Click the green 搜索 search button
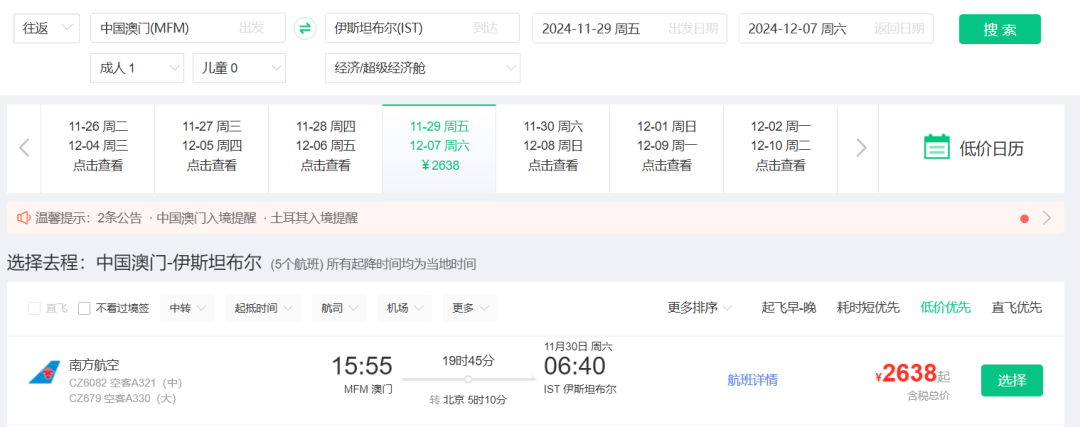The width and height of the screenshot is (1080, 427). point(999,29)
